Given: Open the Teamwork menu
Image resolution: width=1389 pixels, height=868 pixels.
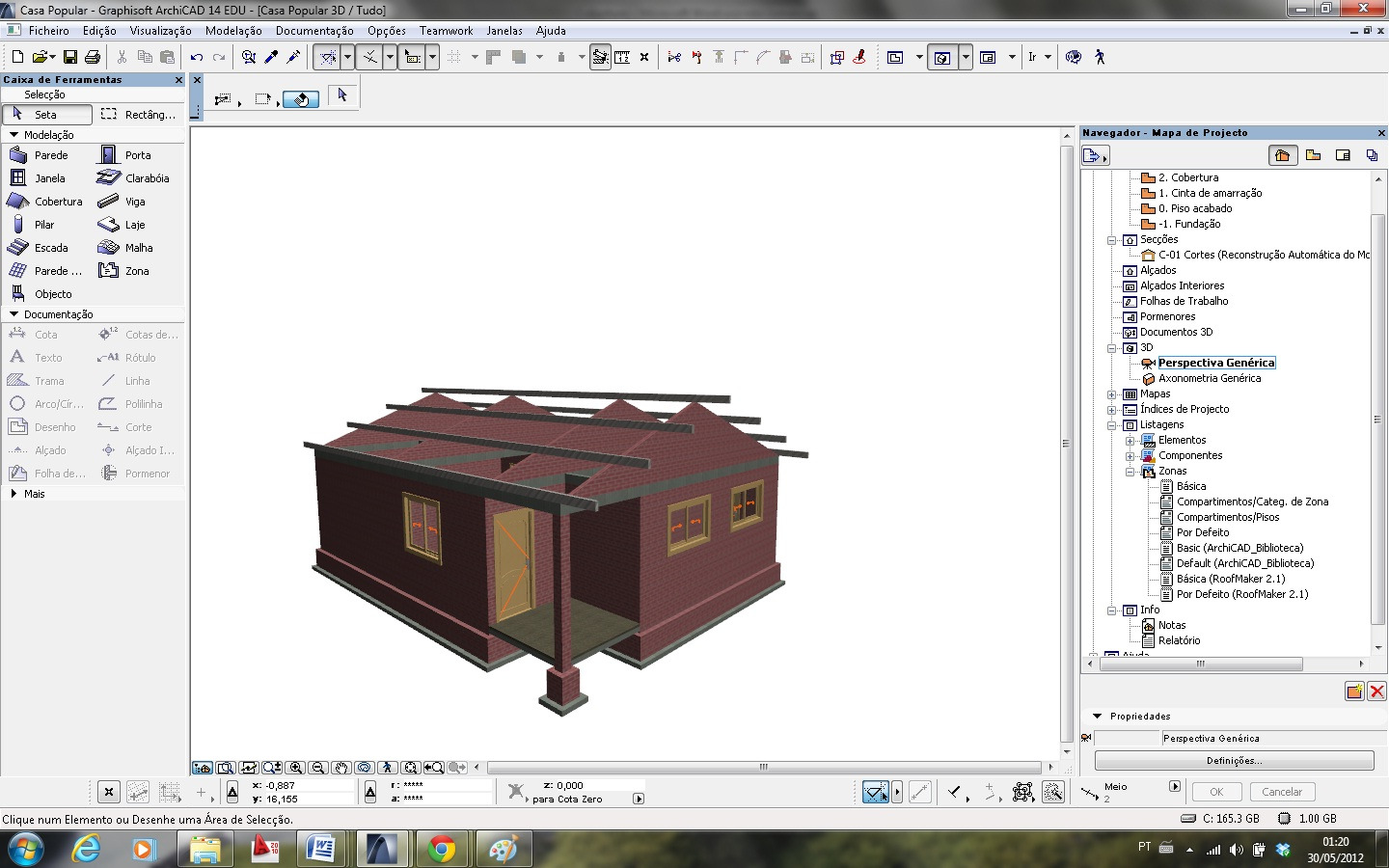Looking at the screenshot, I should coord(446,31).
